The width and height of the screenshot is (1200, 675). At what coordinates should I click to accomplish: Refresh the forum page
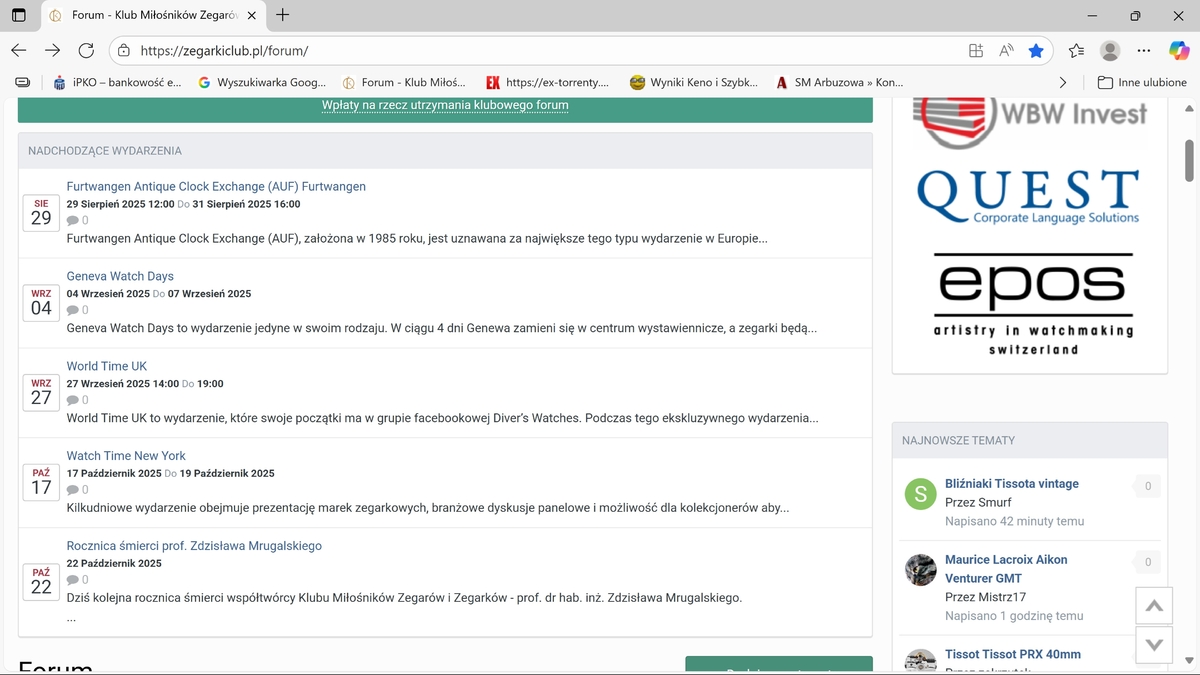86,50
